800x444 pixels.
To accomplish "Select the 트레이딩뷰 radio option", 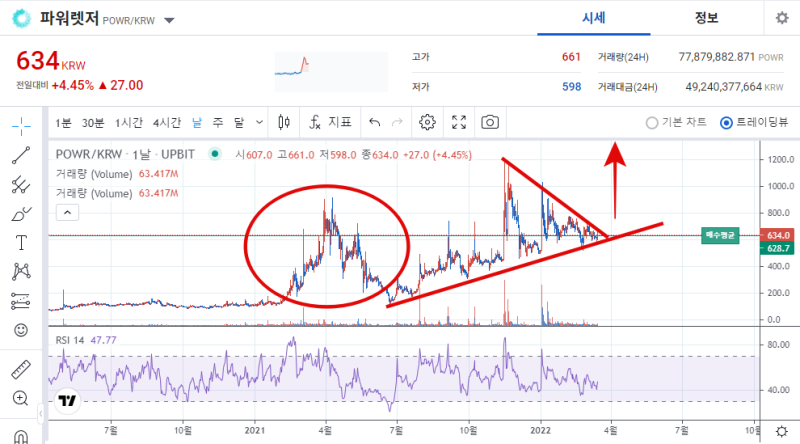I will click(x=754, y=122).
